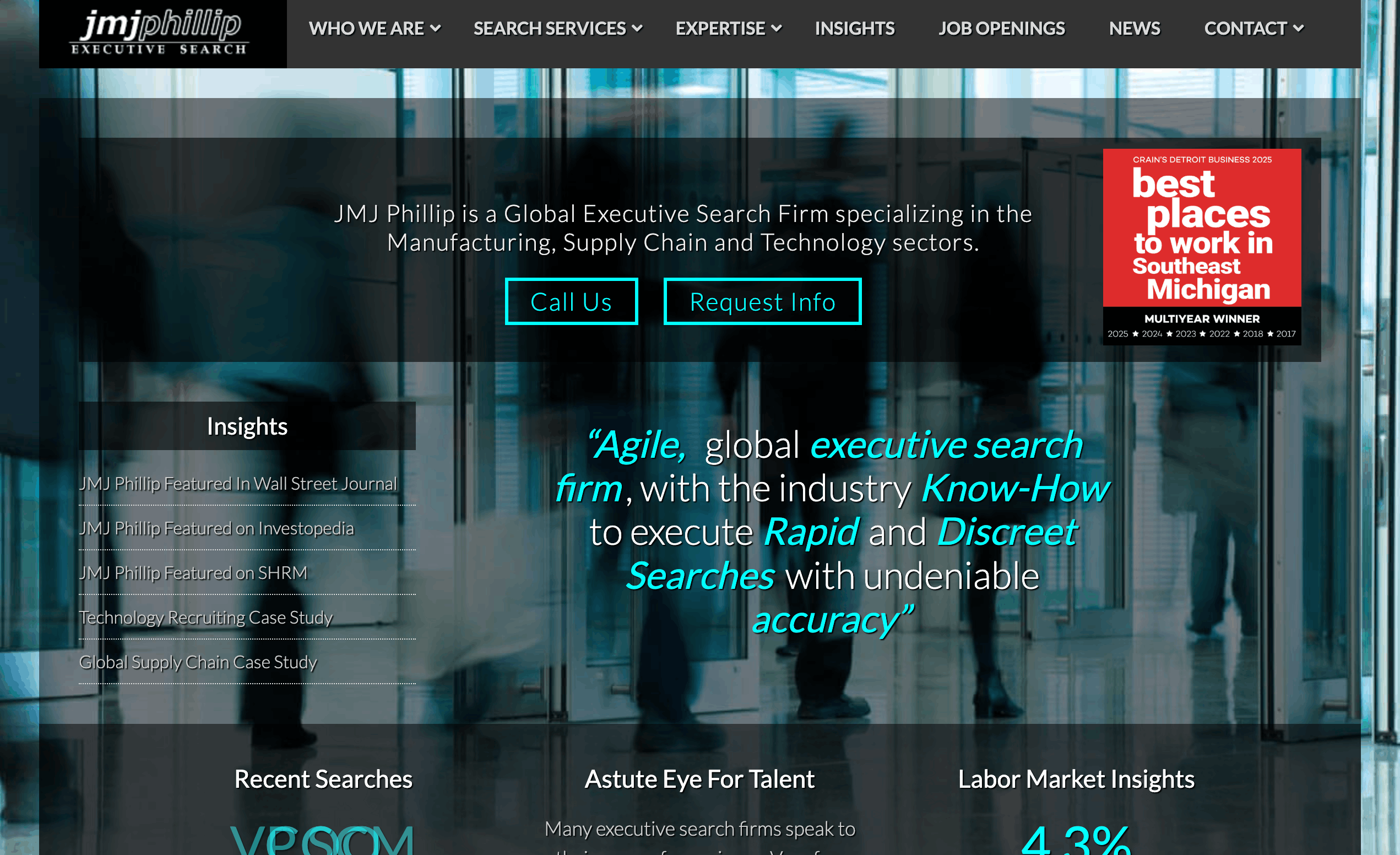This screenshot has height=855, width=1400.
Task: Open JMJ Phillip Featured In Wall Street Journal
Action: pyautogui.click(x=237, y=483)
